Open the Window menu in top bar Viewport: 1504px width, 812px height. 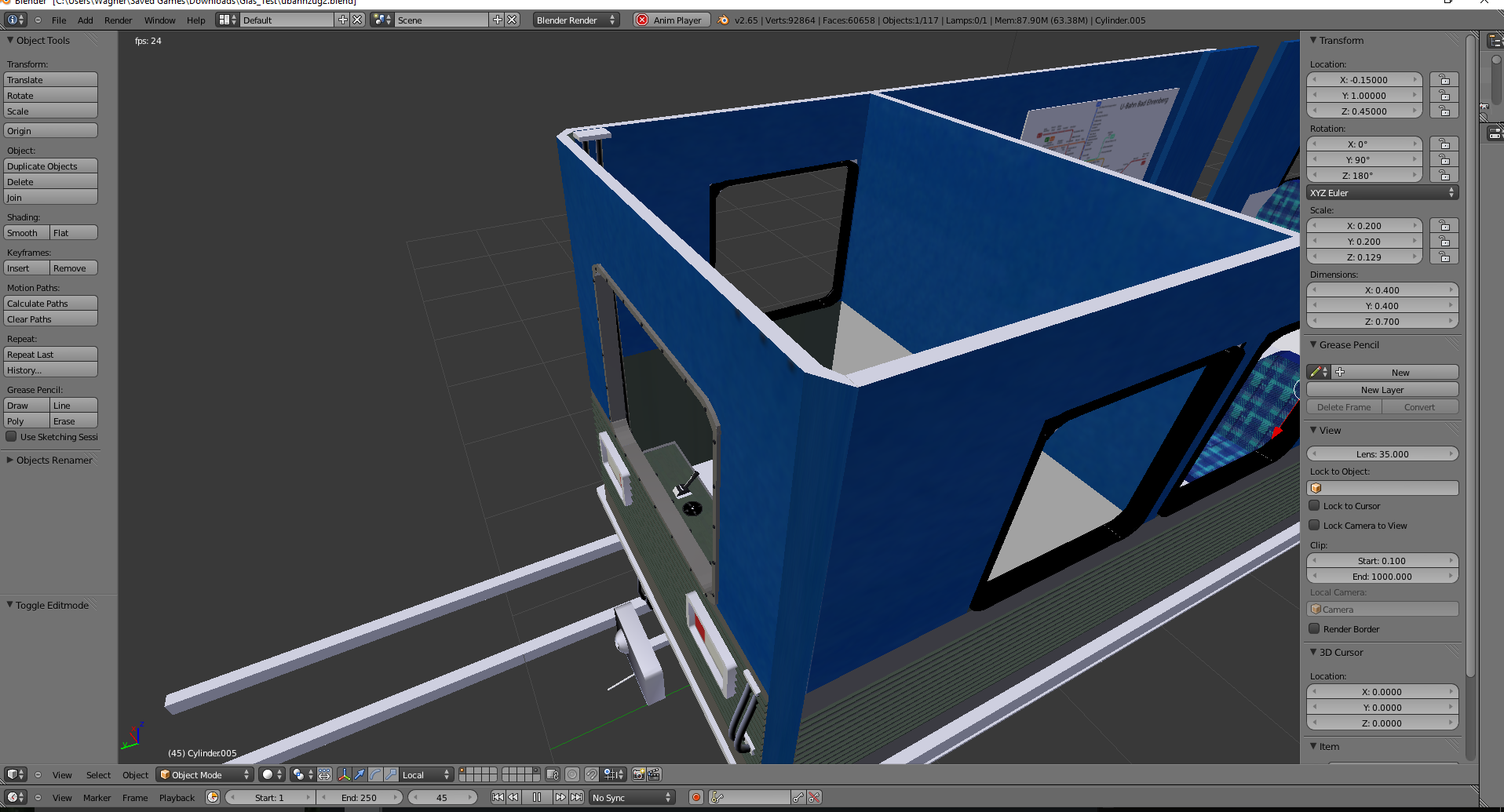pyautogui.click(x=159, y=20)
